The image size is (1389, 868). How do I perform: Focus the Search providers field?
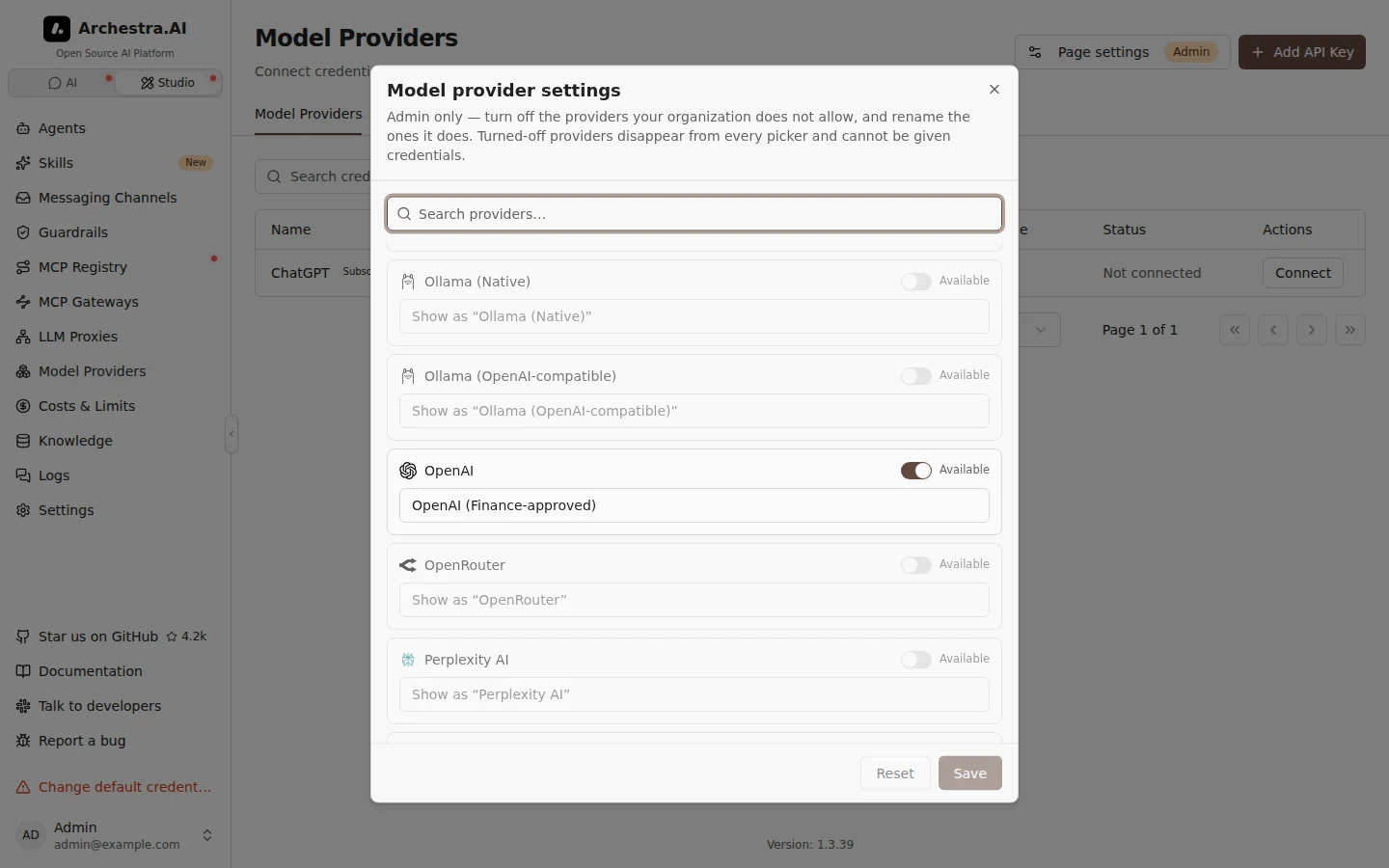694,214
